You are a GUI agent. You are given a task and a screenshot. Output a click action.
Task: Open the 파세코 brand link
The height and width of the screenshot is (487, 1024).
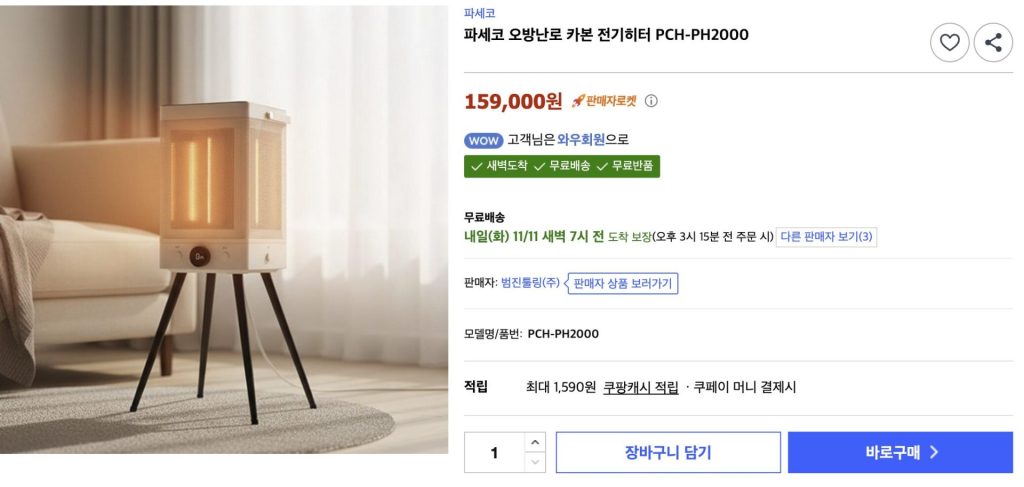coord(479,13)
